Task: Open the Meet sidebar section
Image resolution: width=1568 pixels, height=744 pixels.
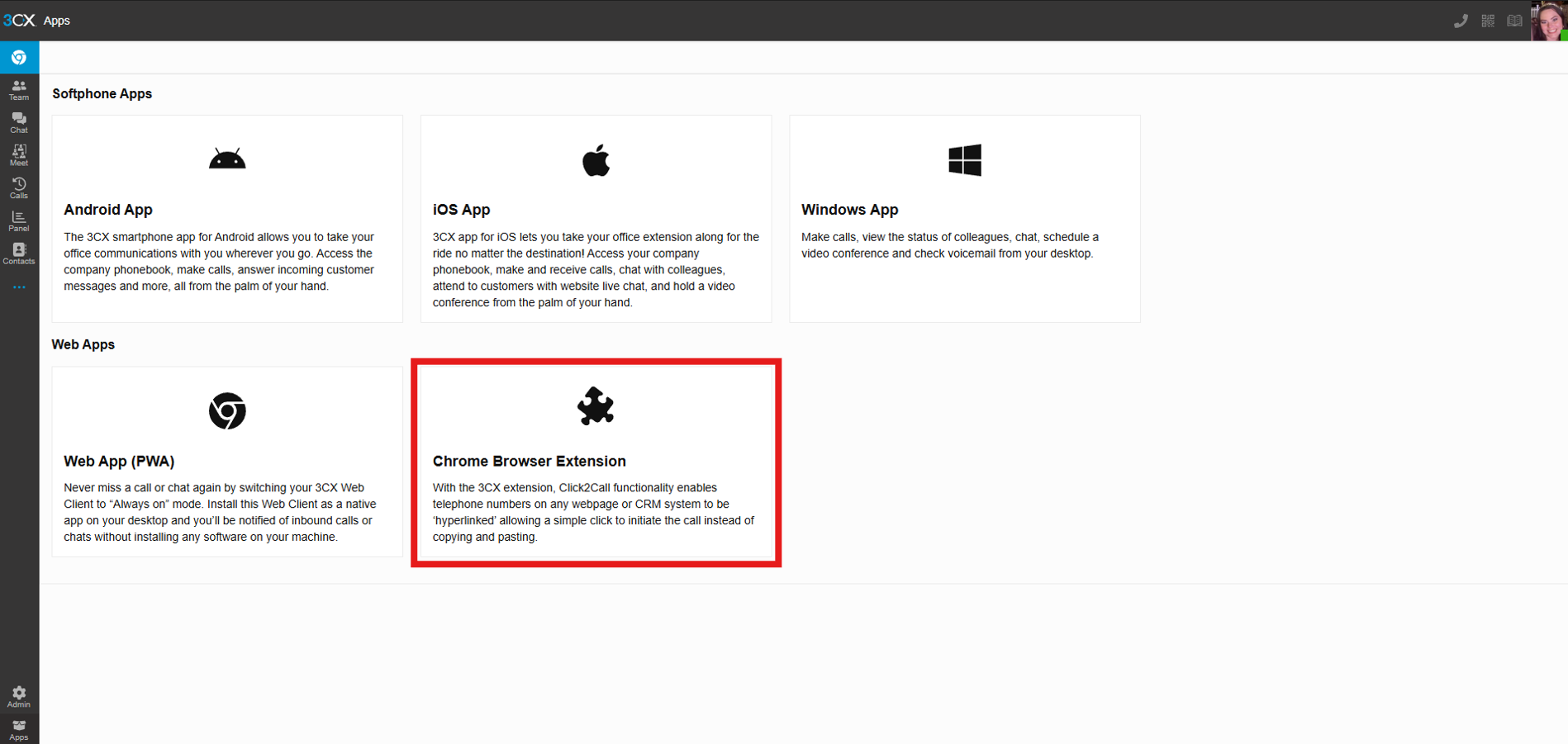Action: (x=19, y=155)
